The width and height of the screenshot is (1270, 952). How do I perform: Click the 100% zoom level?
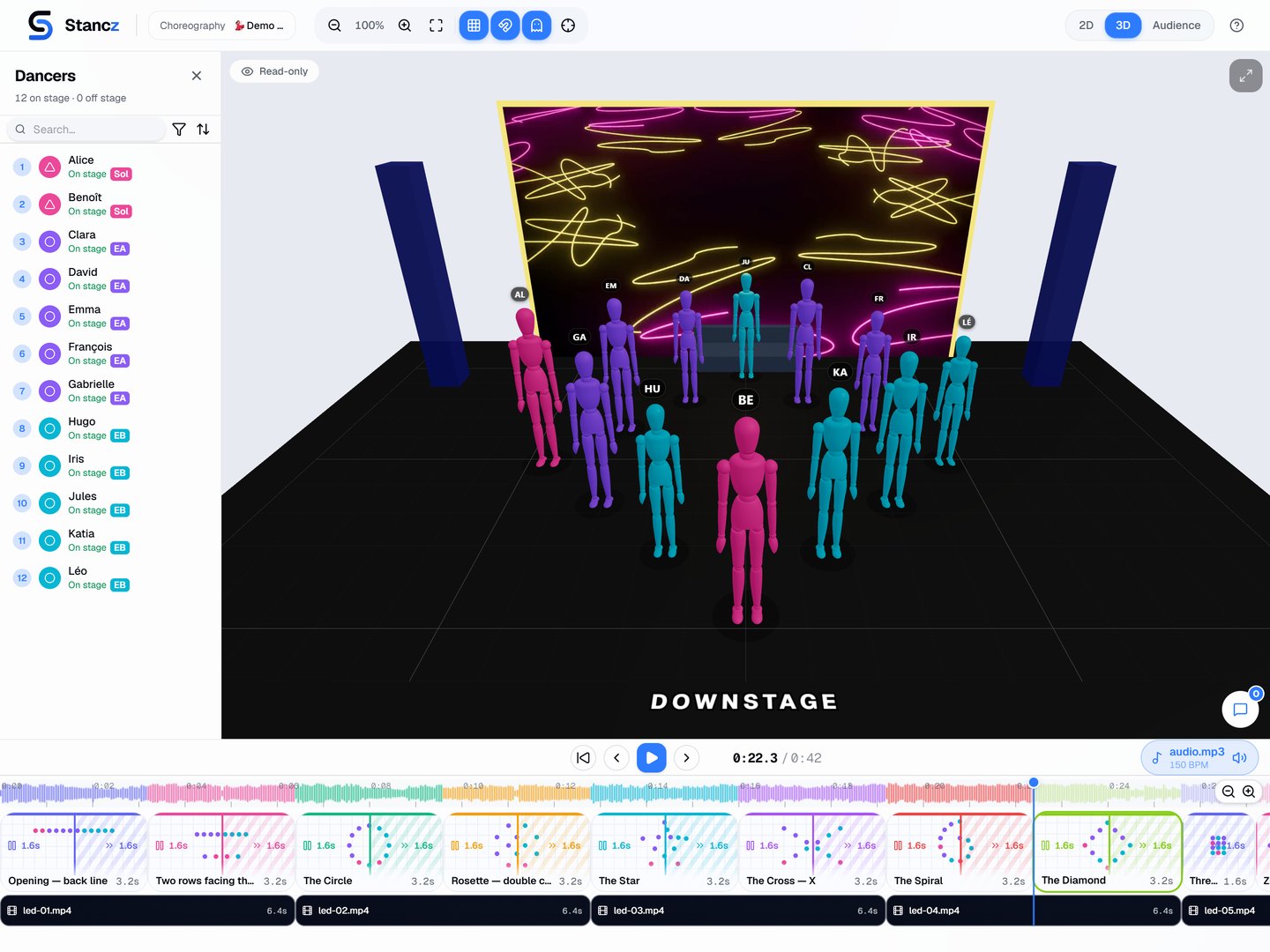point(370,26)
